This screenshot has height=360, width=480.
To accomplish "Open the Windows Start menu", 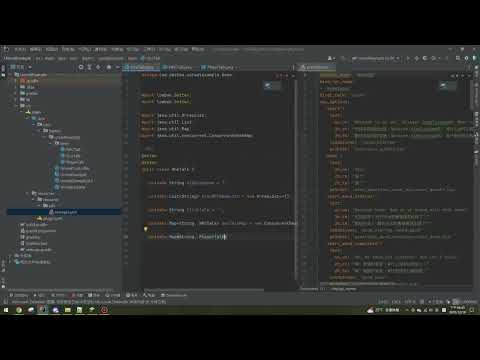I will coord(6,310).
